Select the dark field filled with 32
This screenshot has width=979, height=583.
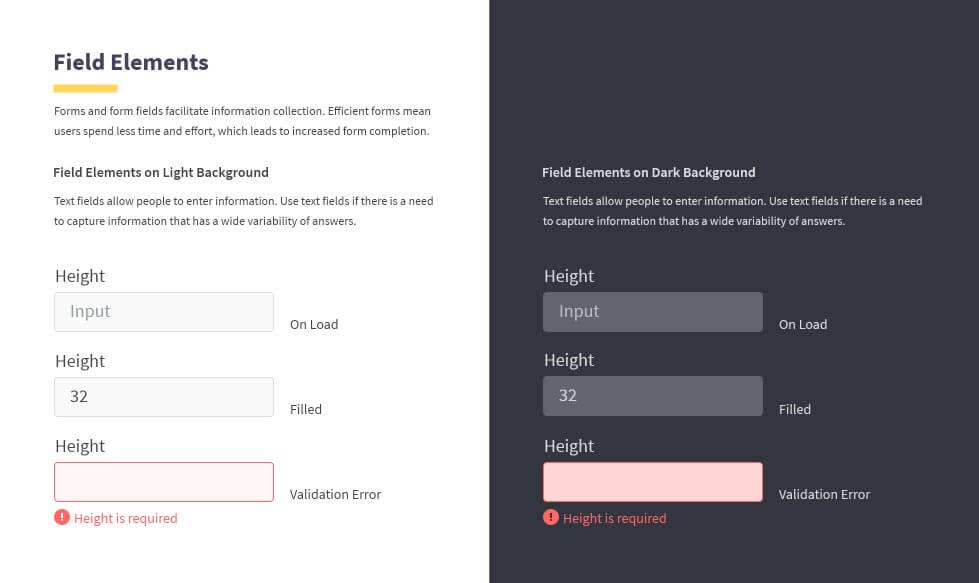tap(652, 396)
